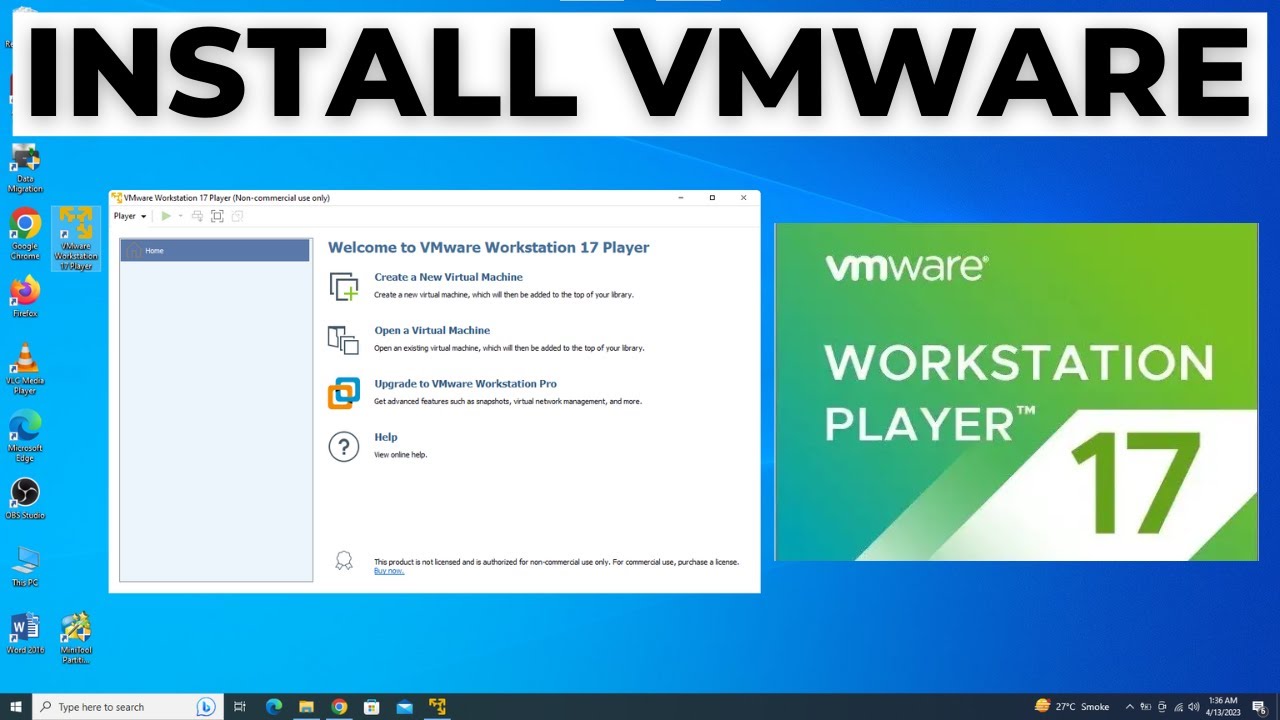1280x720 pixels.
Task: Click the 'Get advanced features' description text
Action: tap(508, 401)
